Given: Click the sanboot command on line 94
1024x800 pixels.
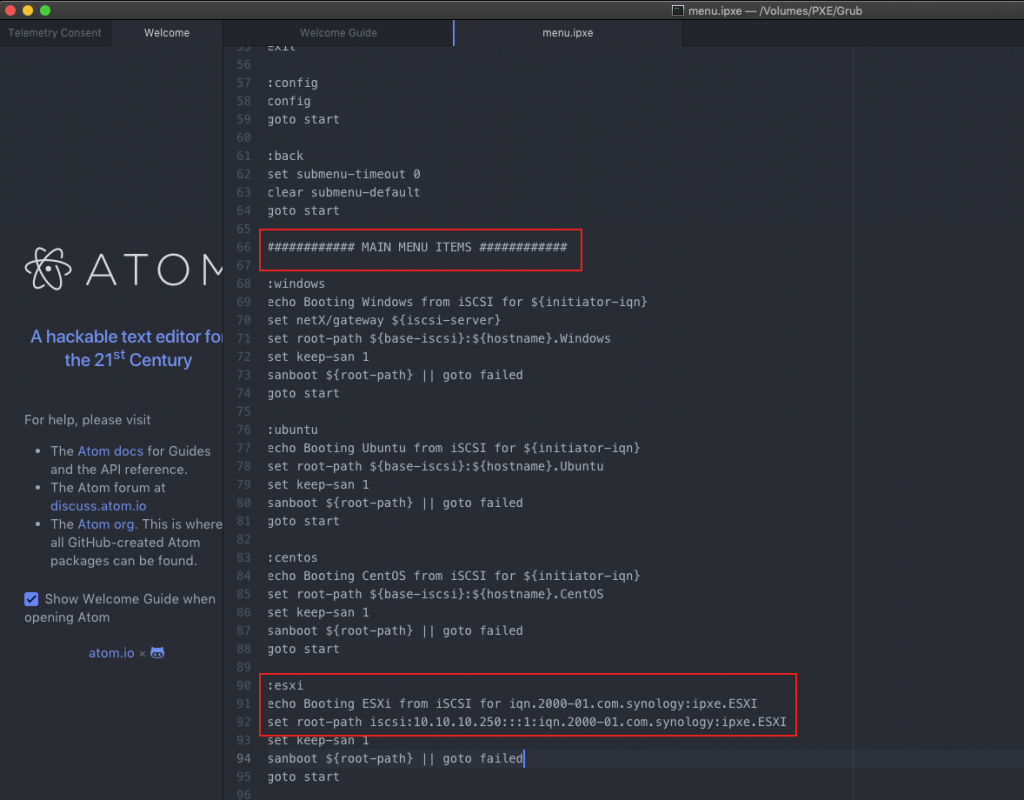Looking at the screenshot, I should coord(395,759).
